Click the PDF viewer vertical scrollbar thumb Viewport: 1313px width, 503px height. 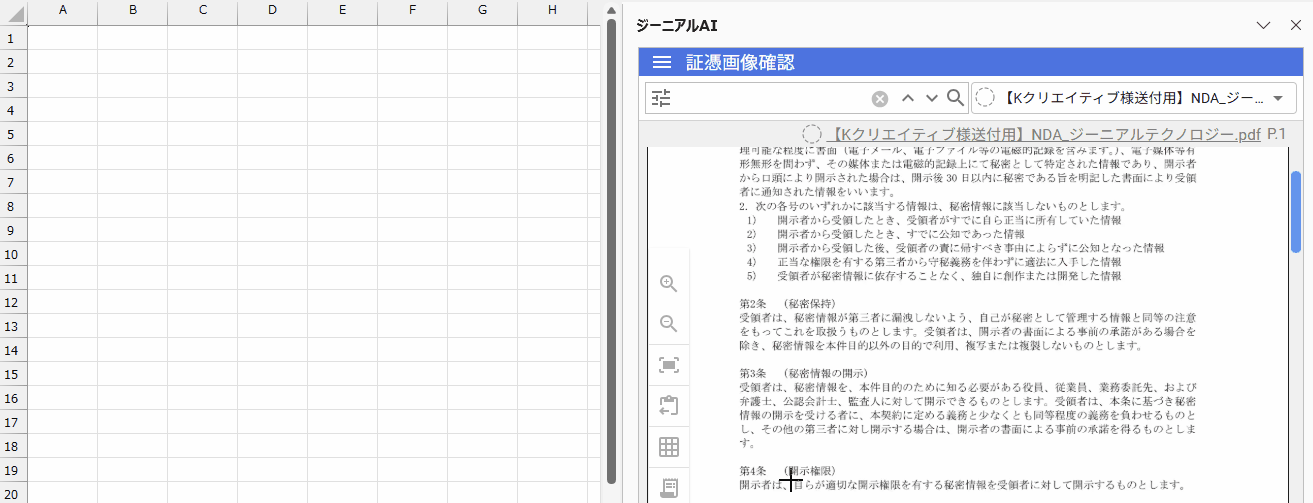point(1296,210)
